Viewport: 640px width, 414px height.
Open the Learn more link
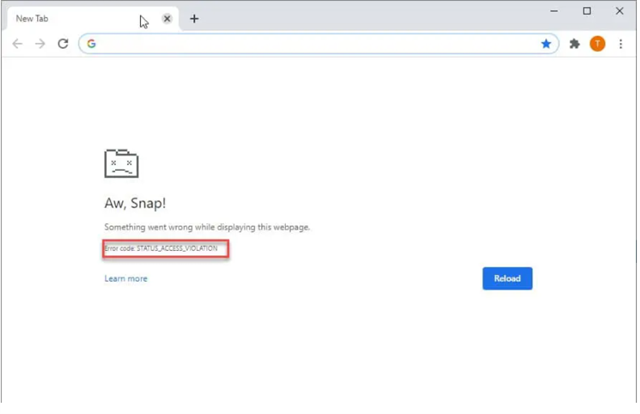[126, 278]
